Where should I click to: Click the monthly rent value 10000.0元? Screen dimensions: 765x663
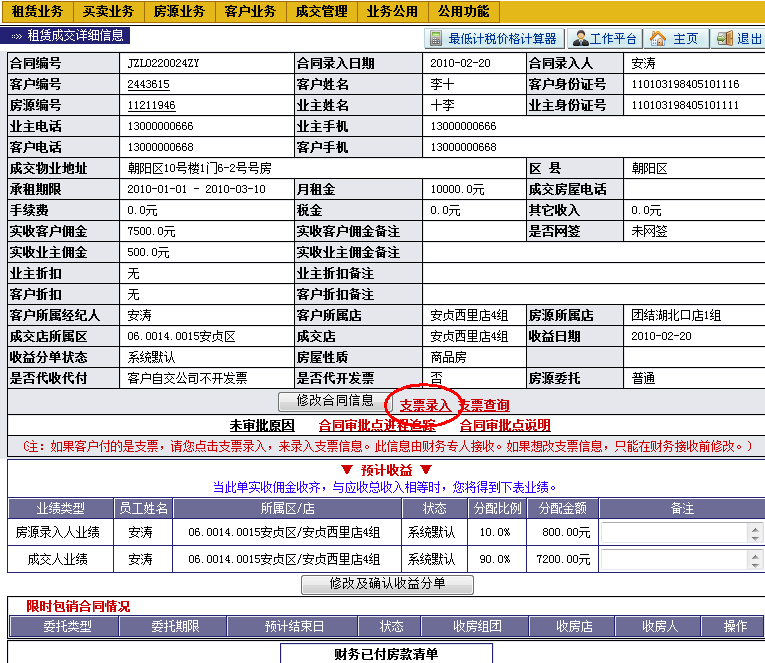tap(457, 189)
